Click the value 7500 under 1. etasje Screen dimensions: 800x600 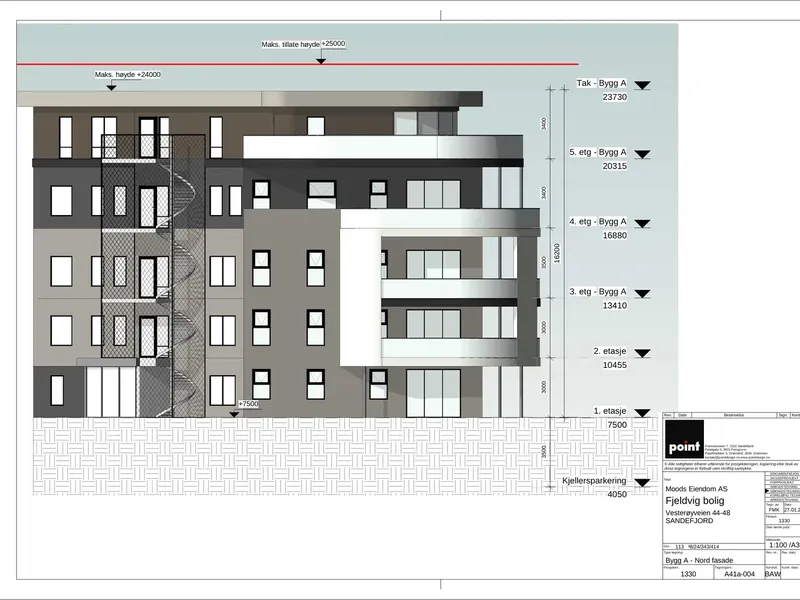coord(617,424)
